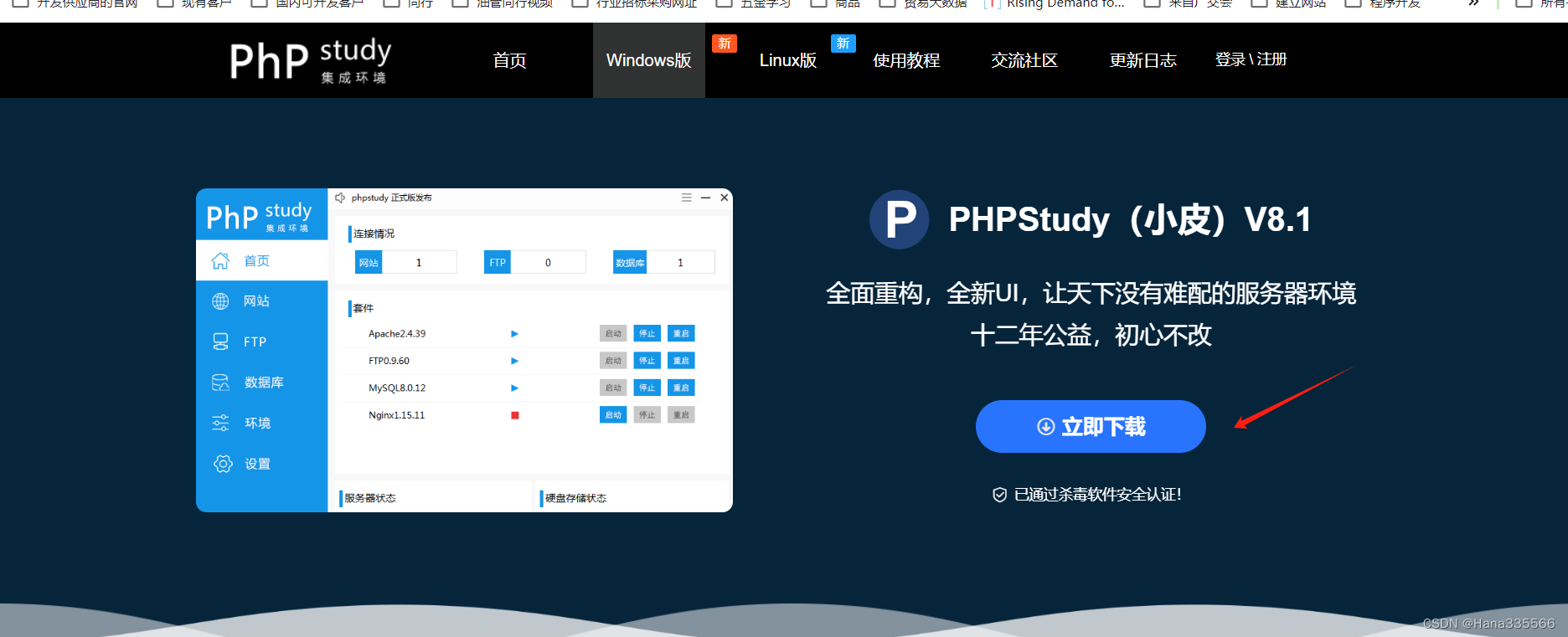Viewport: 1568px width, 637px height.
Task: Open the 首页 nav menu item
Action: (509, 60)
